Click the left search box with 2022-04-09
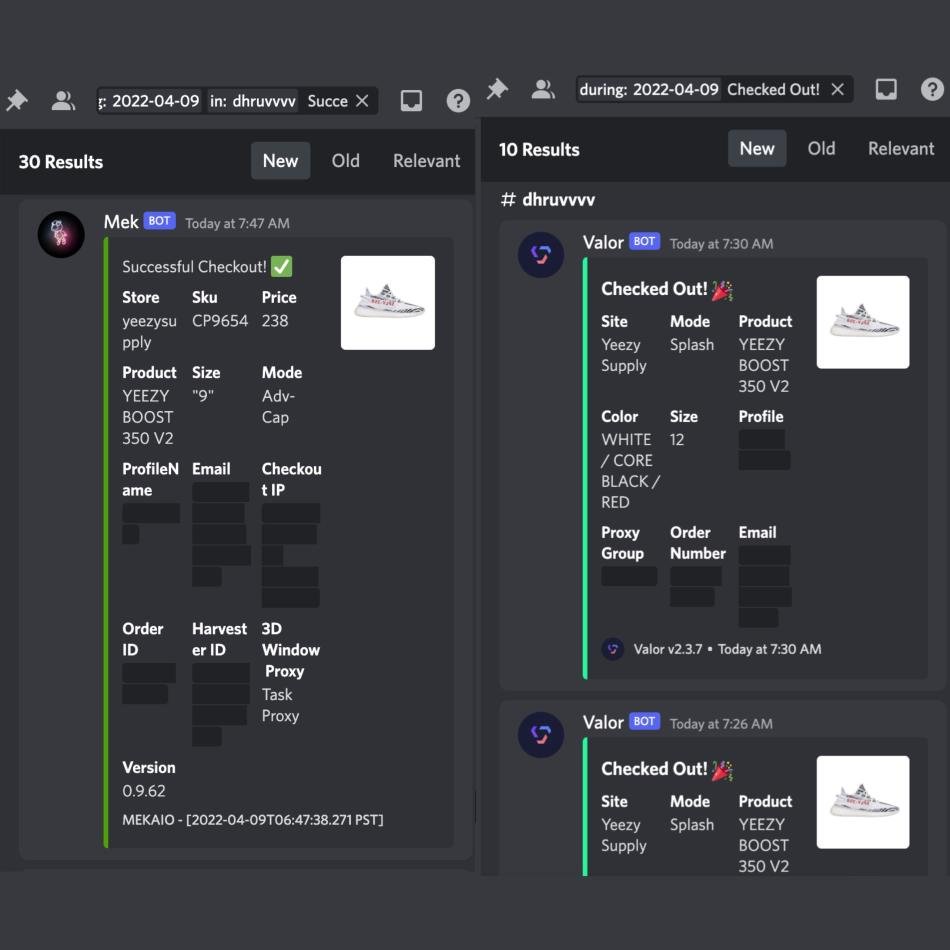Image resolution: width=950 pixels, height=950 pixels. tap(238, 101)
